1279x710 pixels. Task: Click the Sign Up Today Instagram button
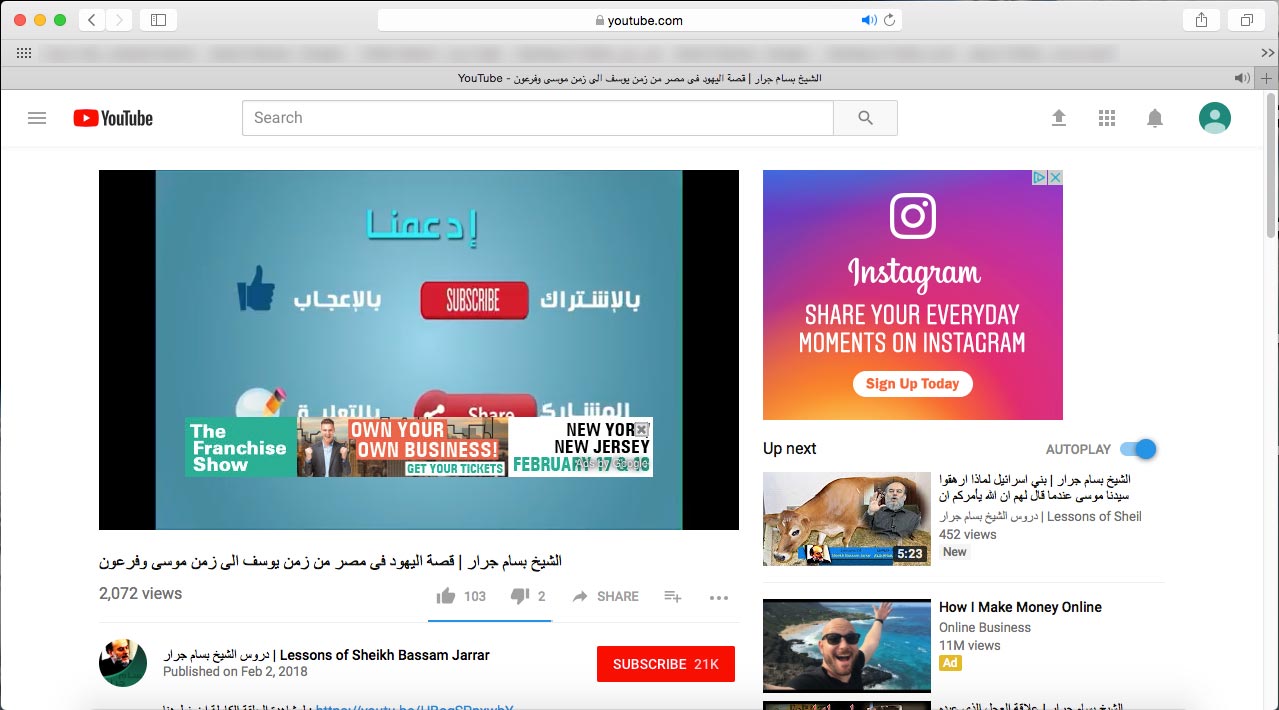pyautogui.click(x=912, y=384)
